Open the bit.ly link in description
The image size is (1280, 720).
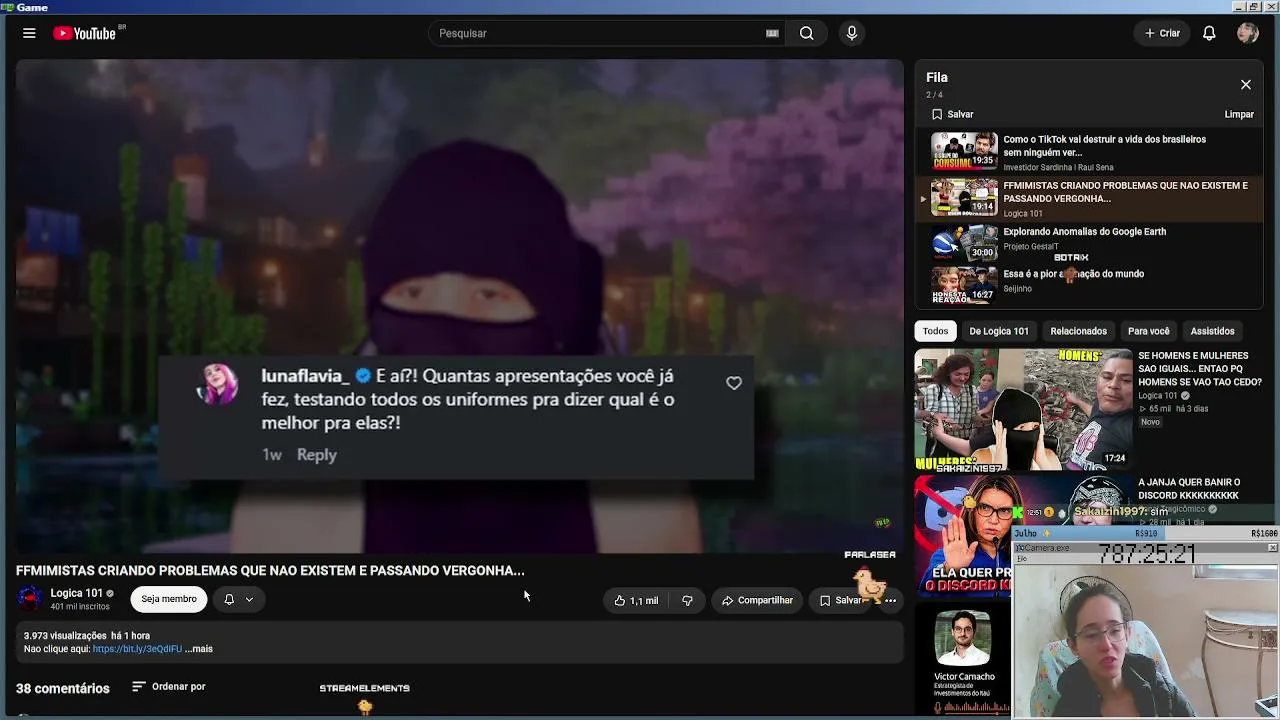coord(137,649)
